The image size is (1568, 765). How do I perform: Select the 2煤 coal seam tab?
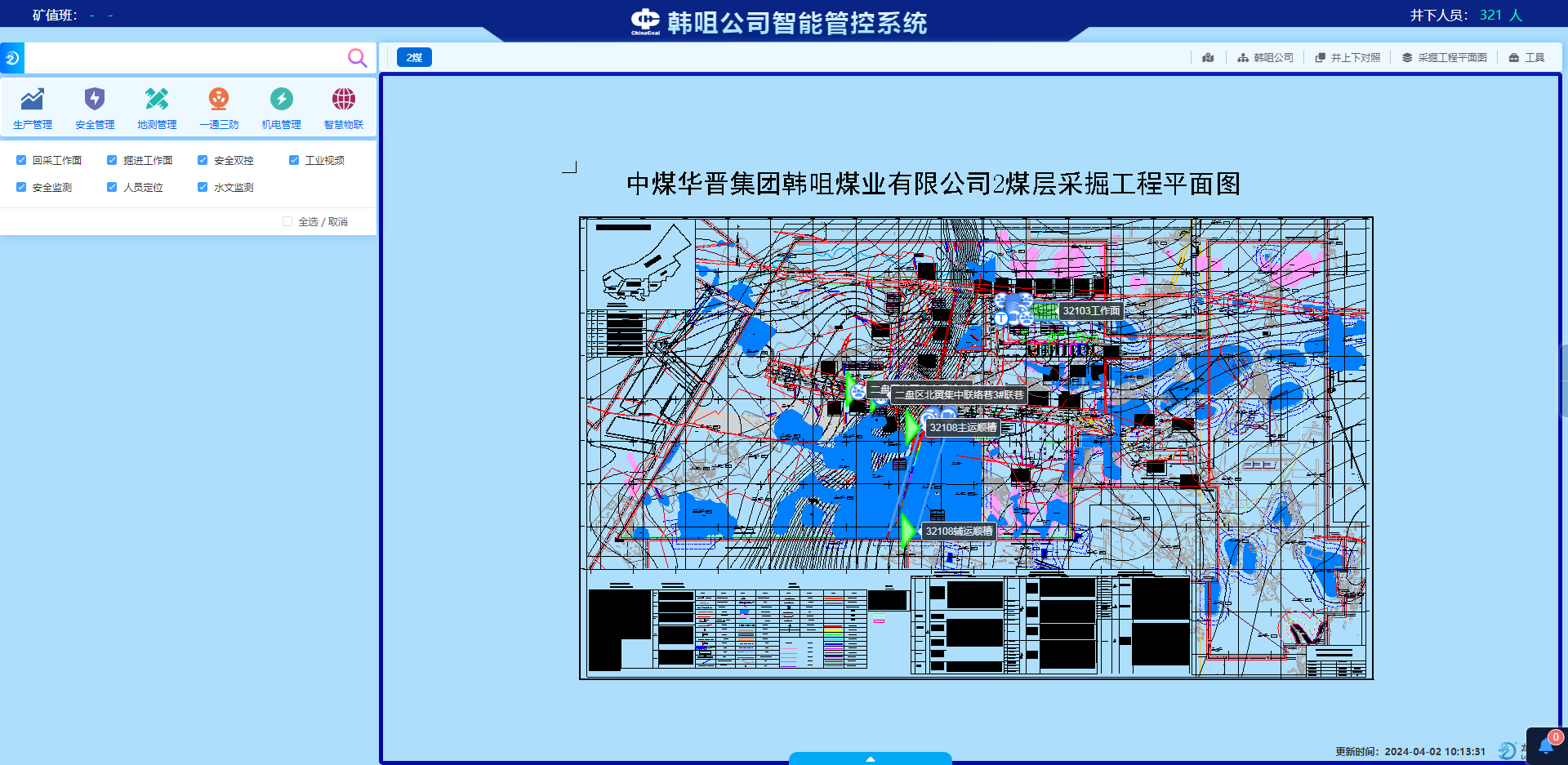click(414, 57)
